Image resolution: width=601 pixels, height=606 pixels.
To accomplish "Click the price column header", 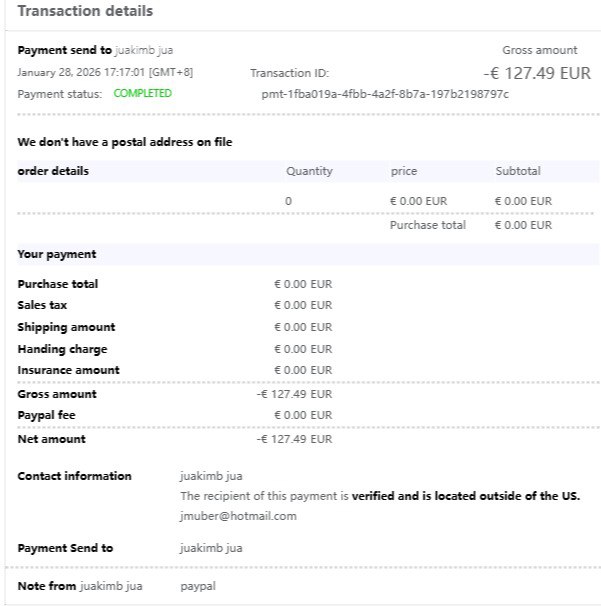I will click(x=404, y=171).
